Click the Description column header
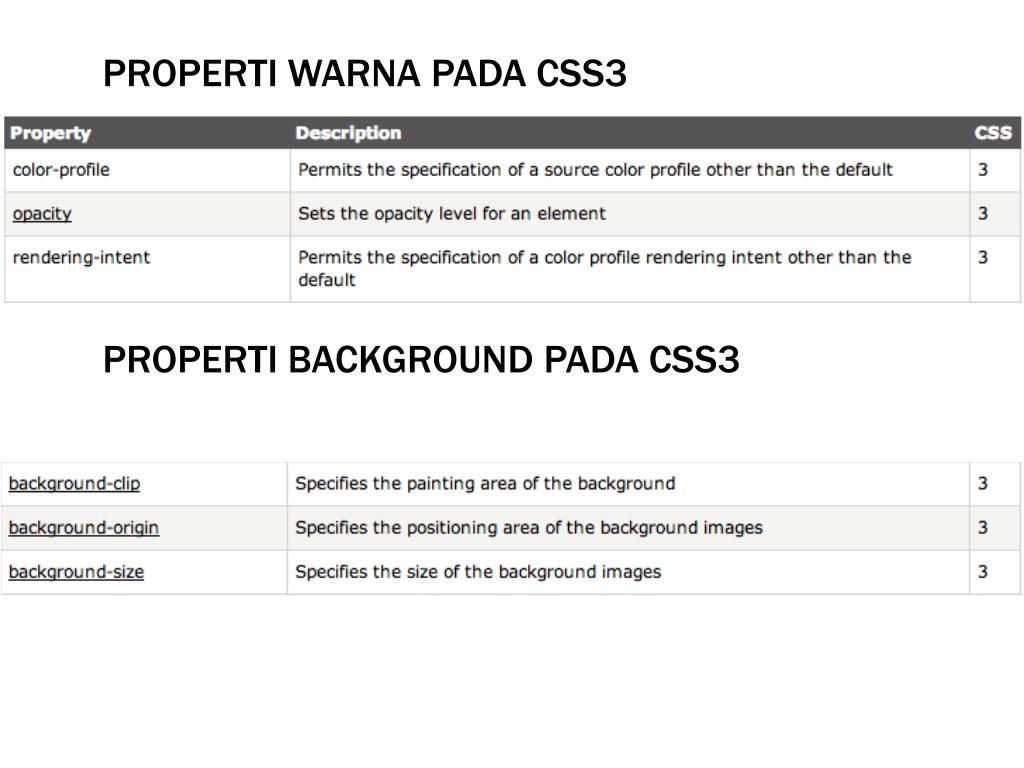This screenshot has width=1024, height=768. click(348, 133)
